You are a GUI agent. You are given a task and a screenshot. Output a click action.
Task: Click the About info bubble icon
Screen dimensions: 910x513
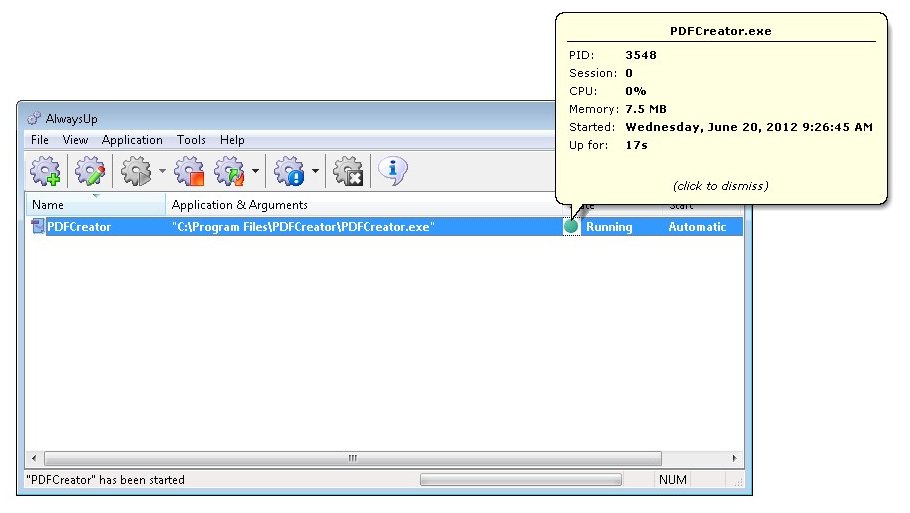pyautogui.click(x=393, y=171)
